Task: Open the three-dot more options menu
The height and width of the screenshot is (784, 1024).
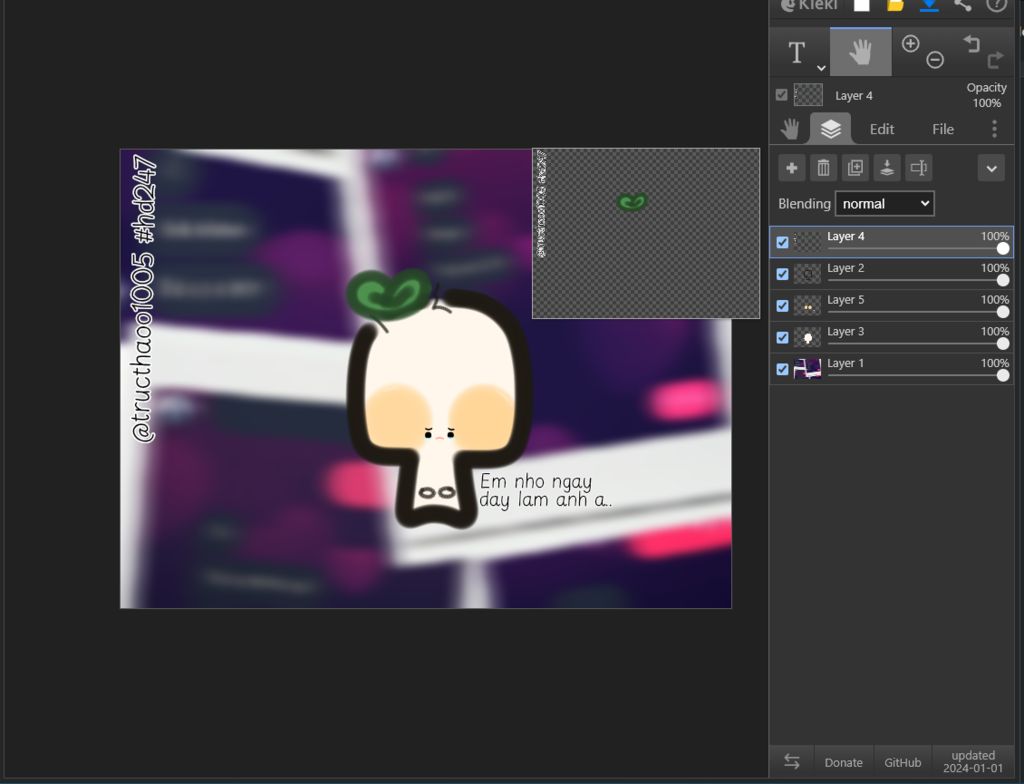Action: coord(994,129)
